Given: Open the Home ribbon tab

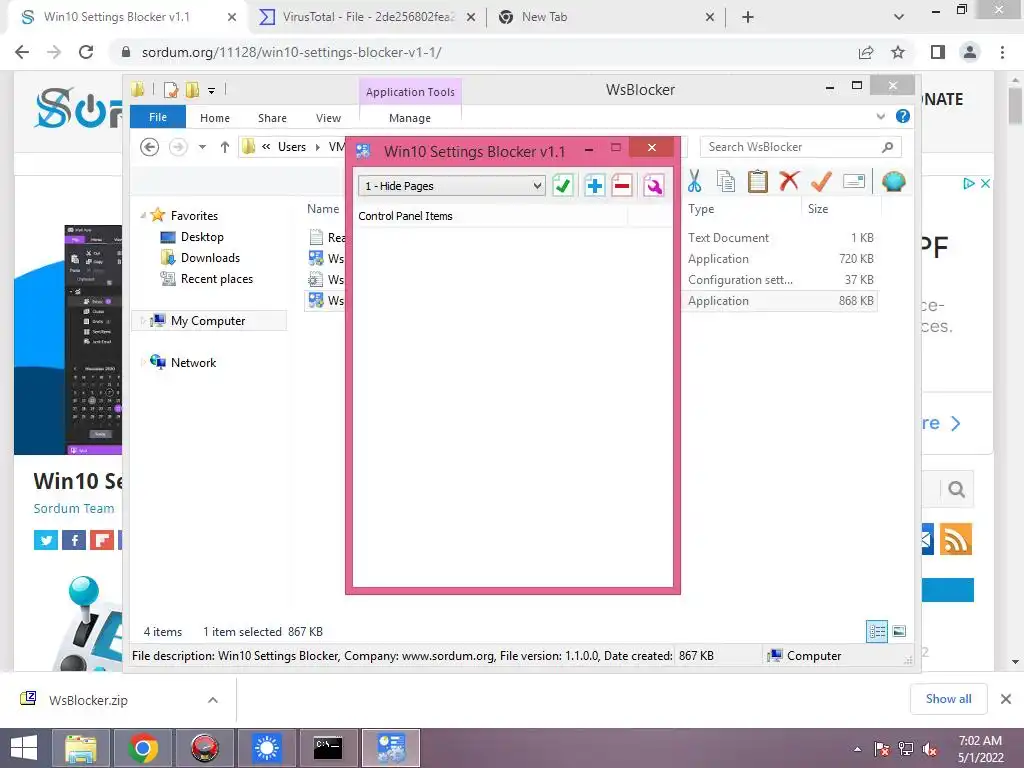Looking at the screenshot, I should pyautogui.click(x=215, y=118).
